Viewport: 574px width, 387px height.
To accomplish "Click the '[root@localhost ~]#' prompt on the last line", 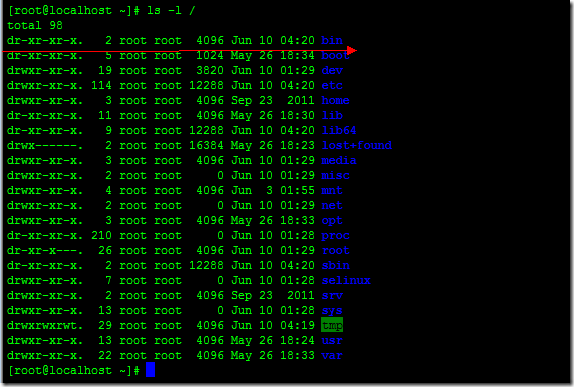I will (74, 371).
